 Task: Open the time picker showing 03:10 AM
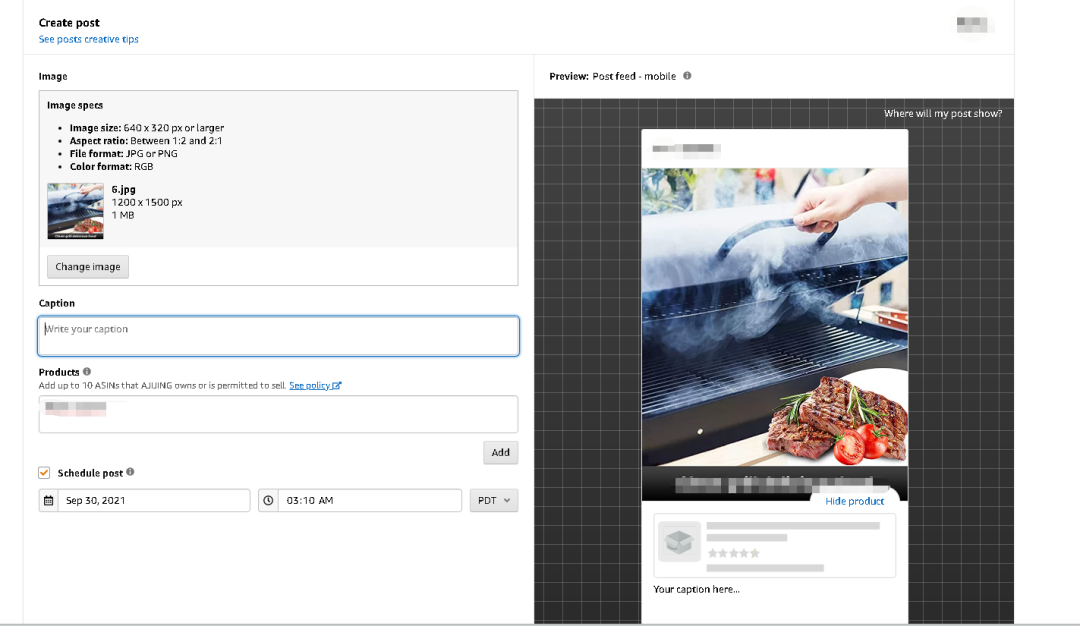click(370, 501)
